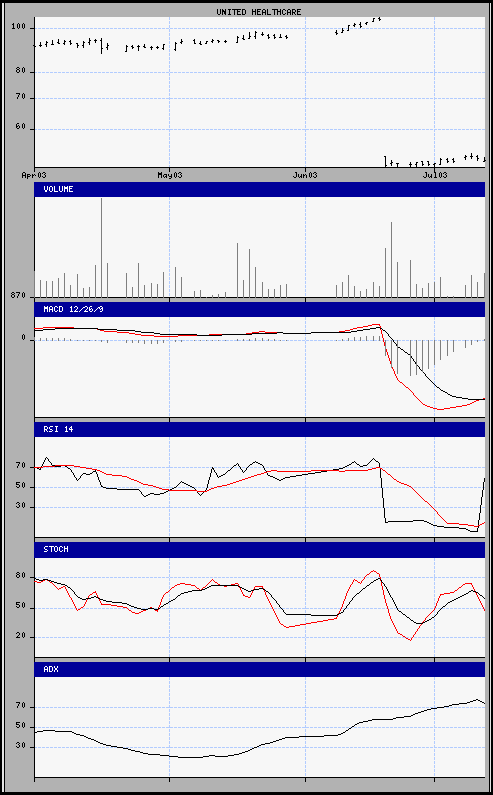493x795 pixels.
Task: Click the 870 volume axis label
Action: 18,295
